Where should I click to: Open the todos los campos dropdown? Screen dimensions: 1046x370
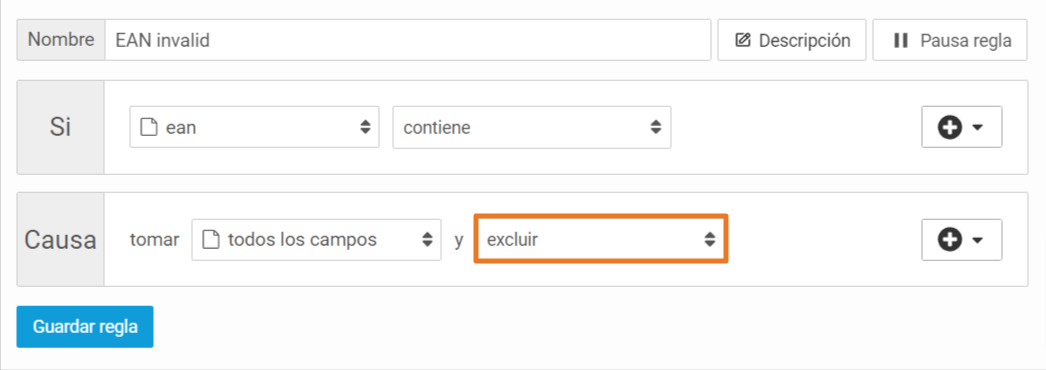coord(316,239)
